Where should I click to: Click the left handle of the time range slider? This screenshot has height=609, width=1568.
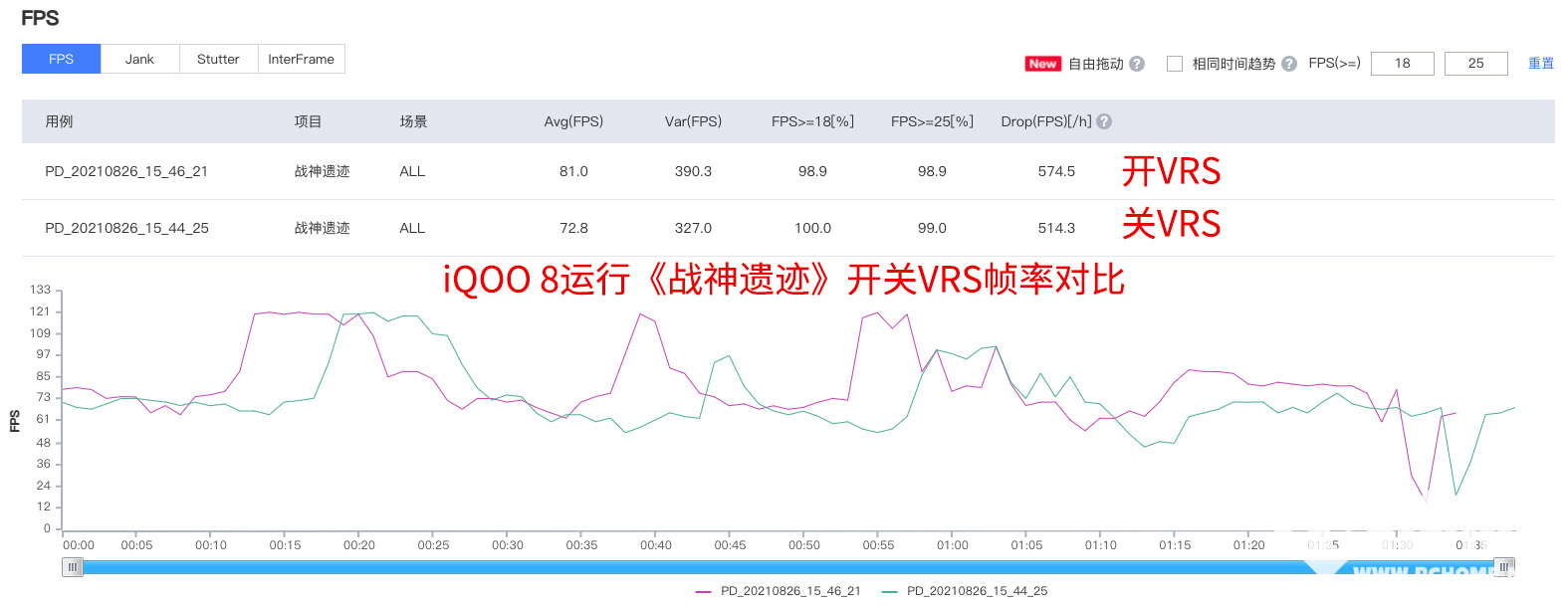point(72,566)
